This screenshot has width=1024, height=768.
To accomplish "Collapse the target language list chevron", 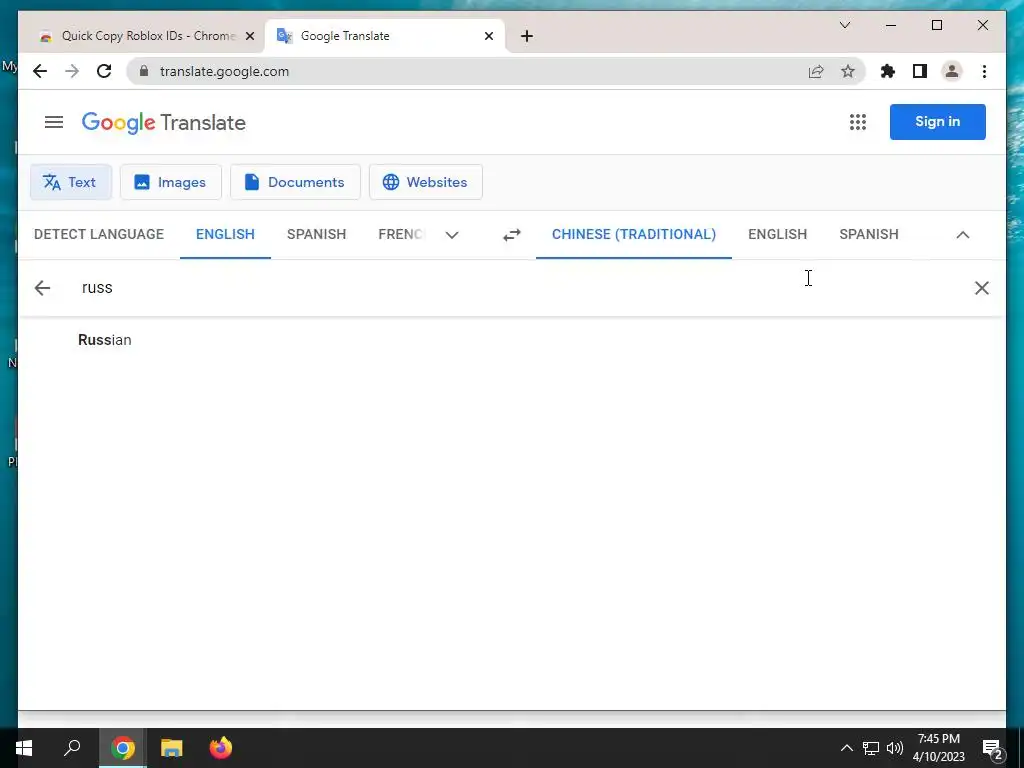I will 963,235.
